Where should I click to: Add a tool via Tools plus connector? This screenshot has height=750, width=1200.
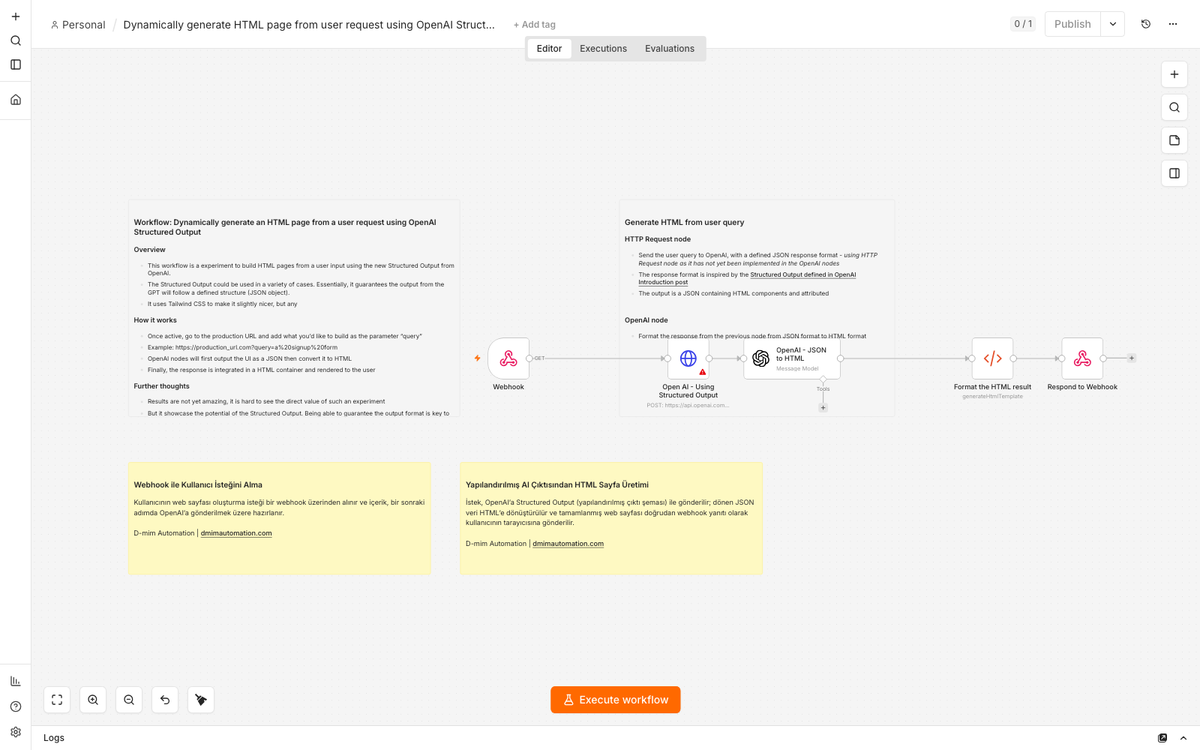(823, 408)
